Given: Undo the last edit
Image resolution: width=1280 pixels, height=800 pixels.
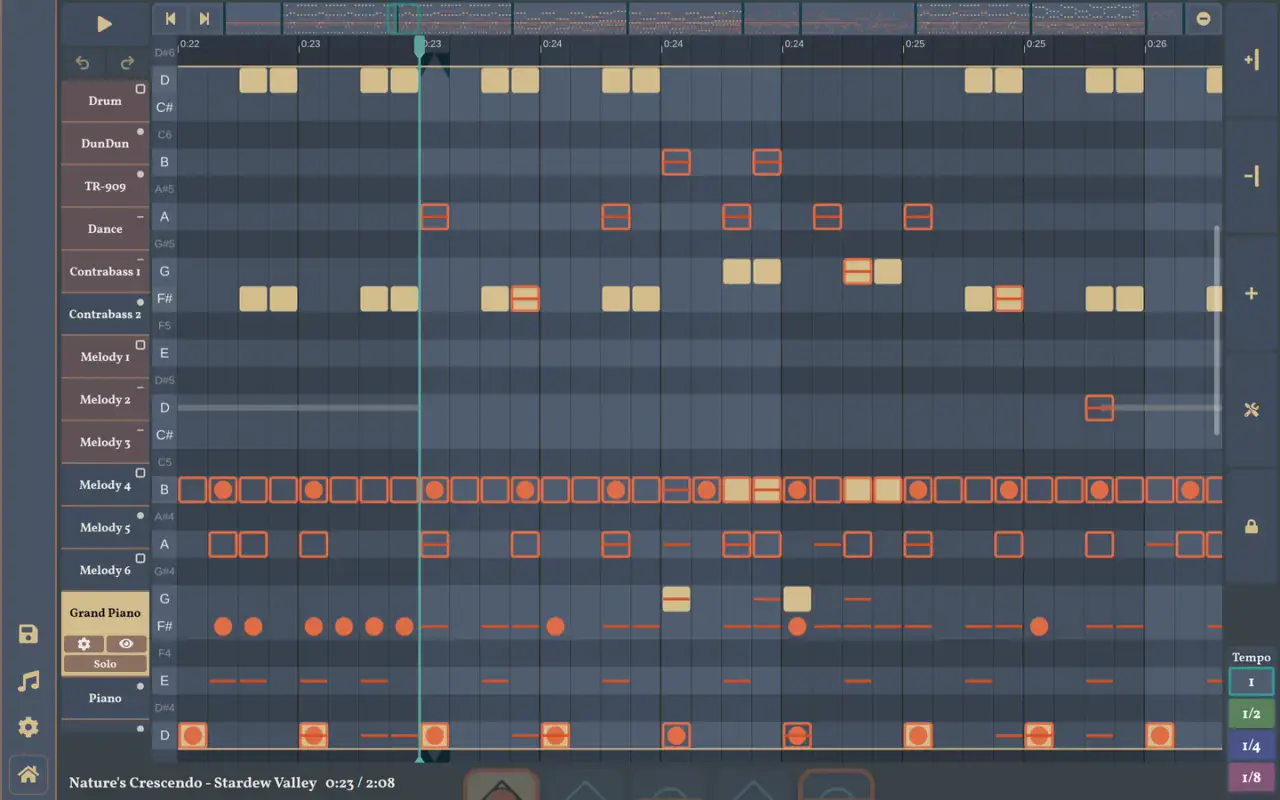Looking at the screenshot, I should (x=82, y=63).
